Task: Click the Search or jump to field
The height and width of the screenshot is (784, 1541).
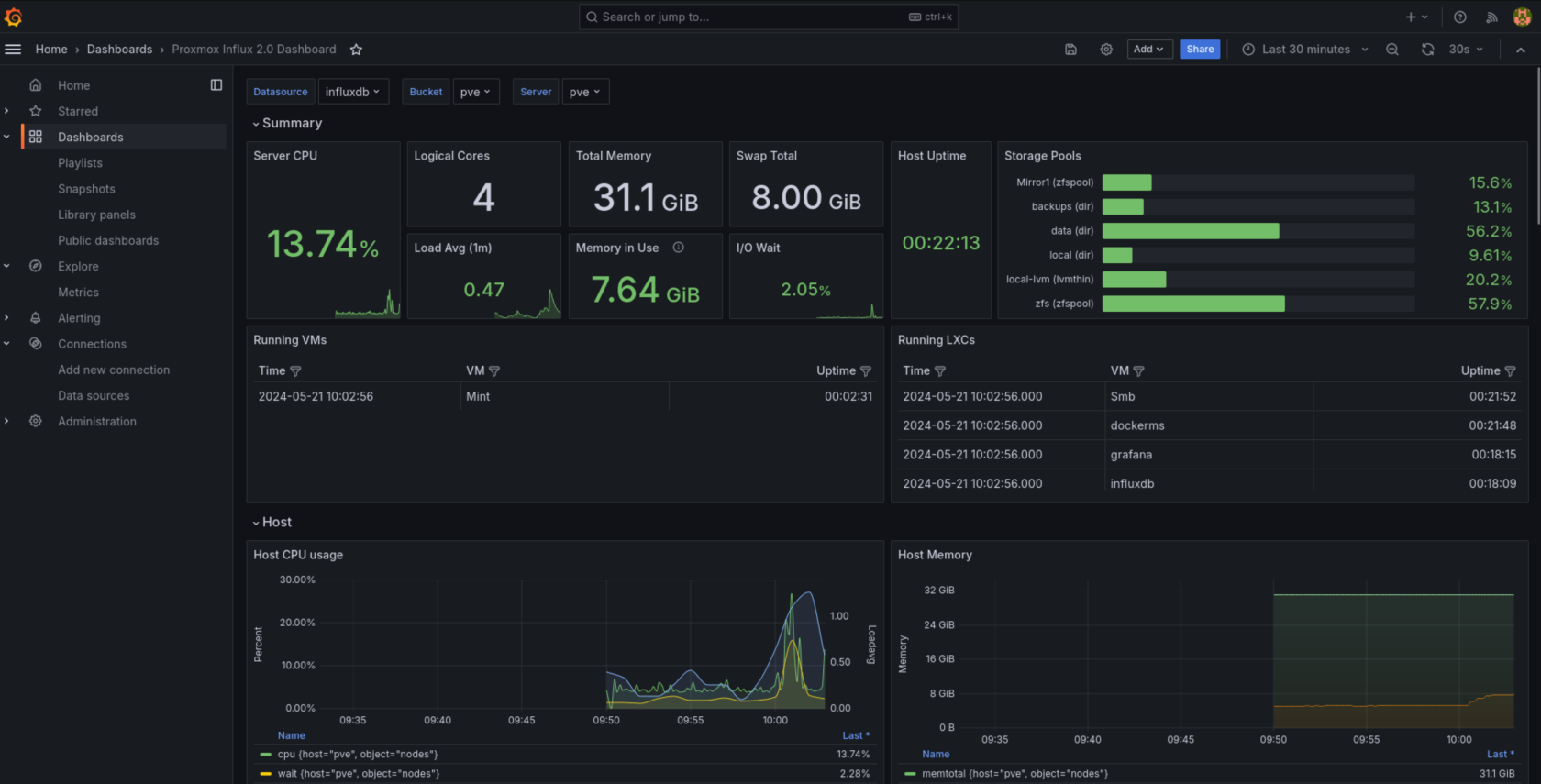Action: pyautogui.click(x=752, y=17)
